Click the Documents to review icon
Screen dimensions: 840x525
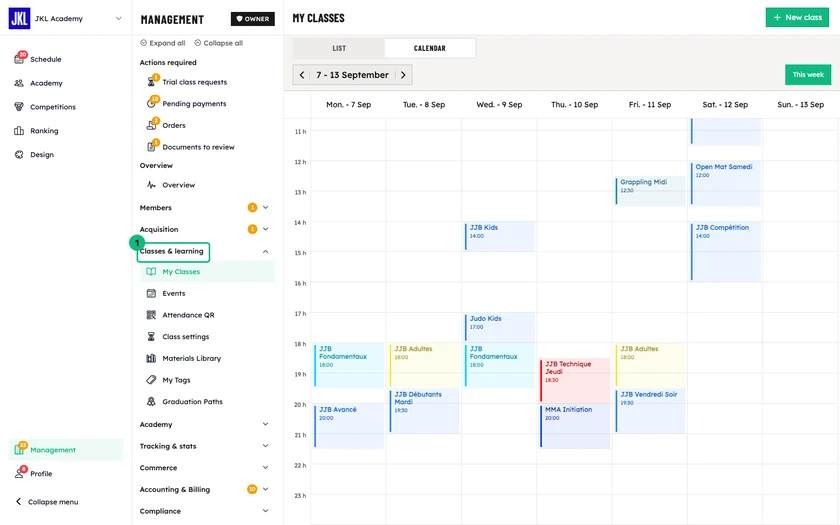click(151, 146)
